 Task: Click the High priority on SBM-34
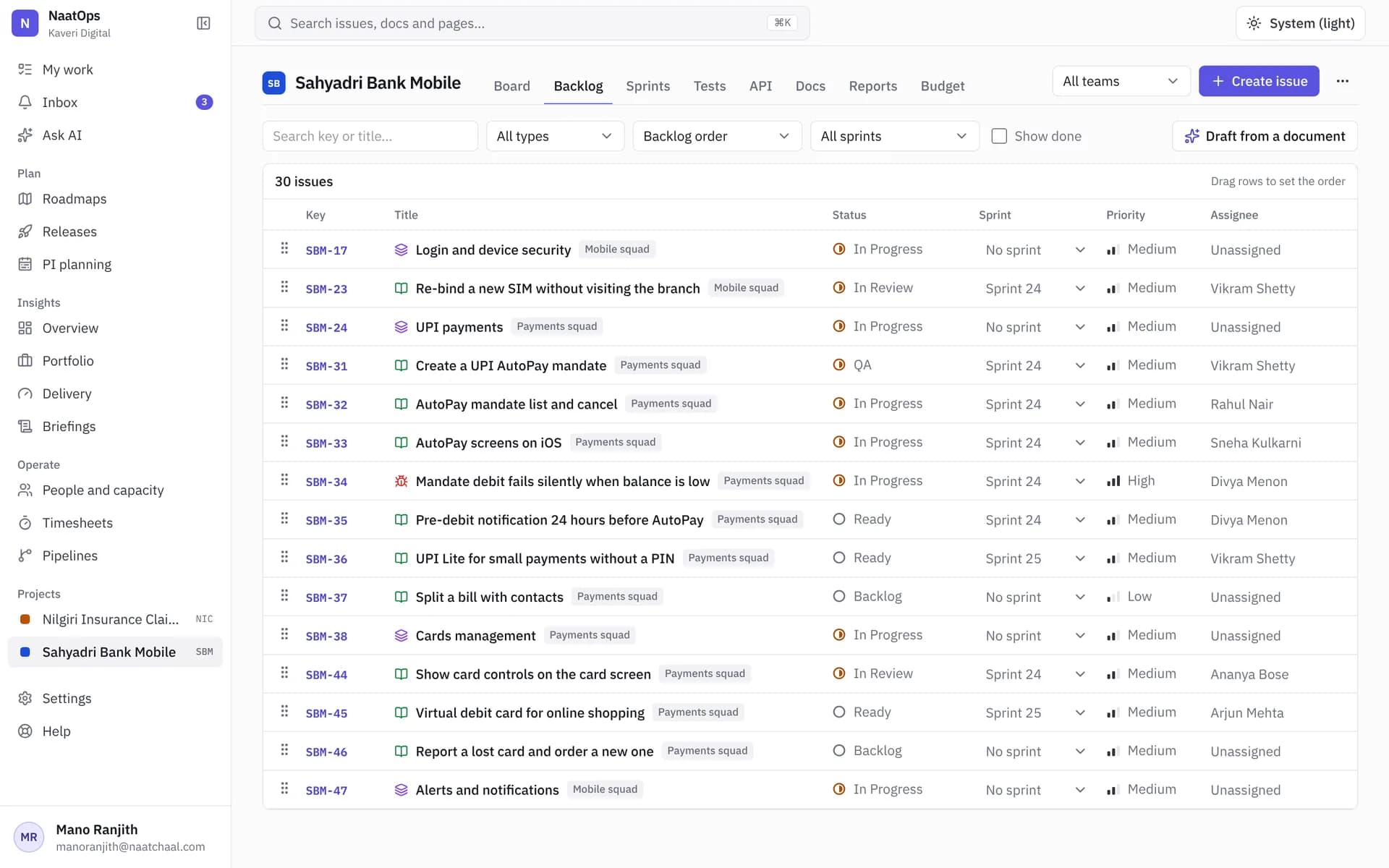(1131, 481)
